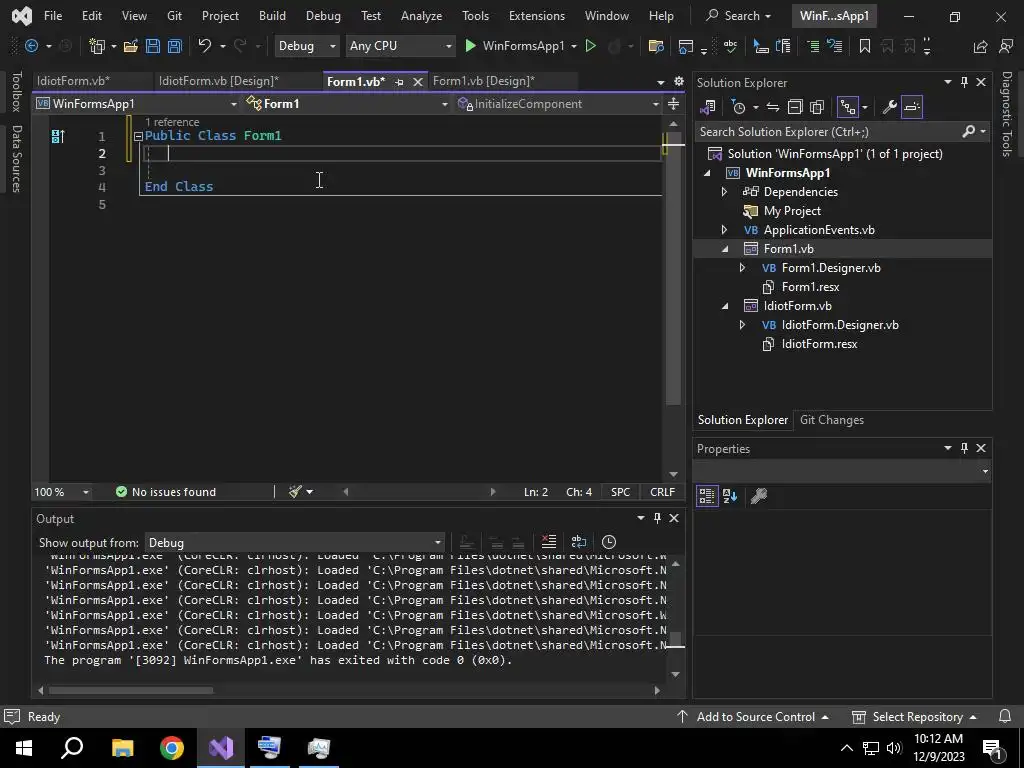Click the Output horizontal scrollbar thumb
Image resolution: width=1024 pixels, height=768 pixels.
pyautogui.click(x=131, y=690)
